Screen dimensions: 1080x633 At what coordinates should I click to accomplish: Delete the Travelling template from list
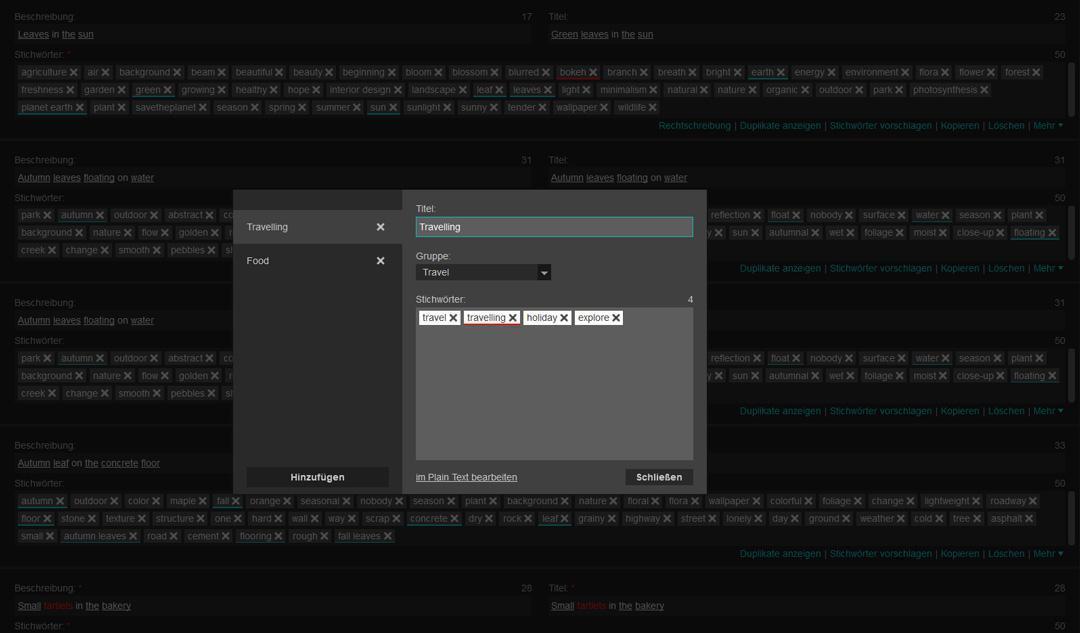(x=380, y=227)
